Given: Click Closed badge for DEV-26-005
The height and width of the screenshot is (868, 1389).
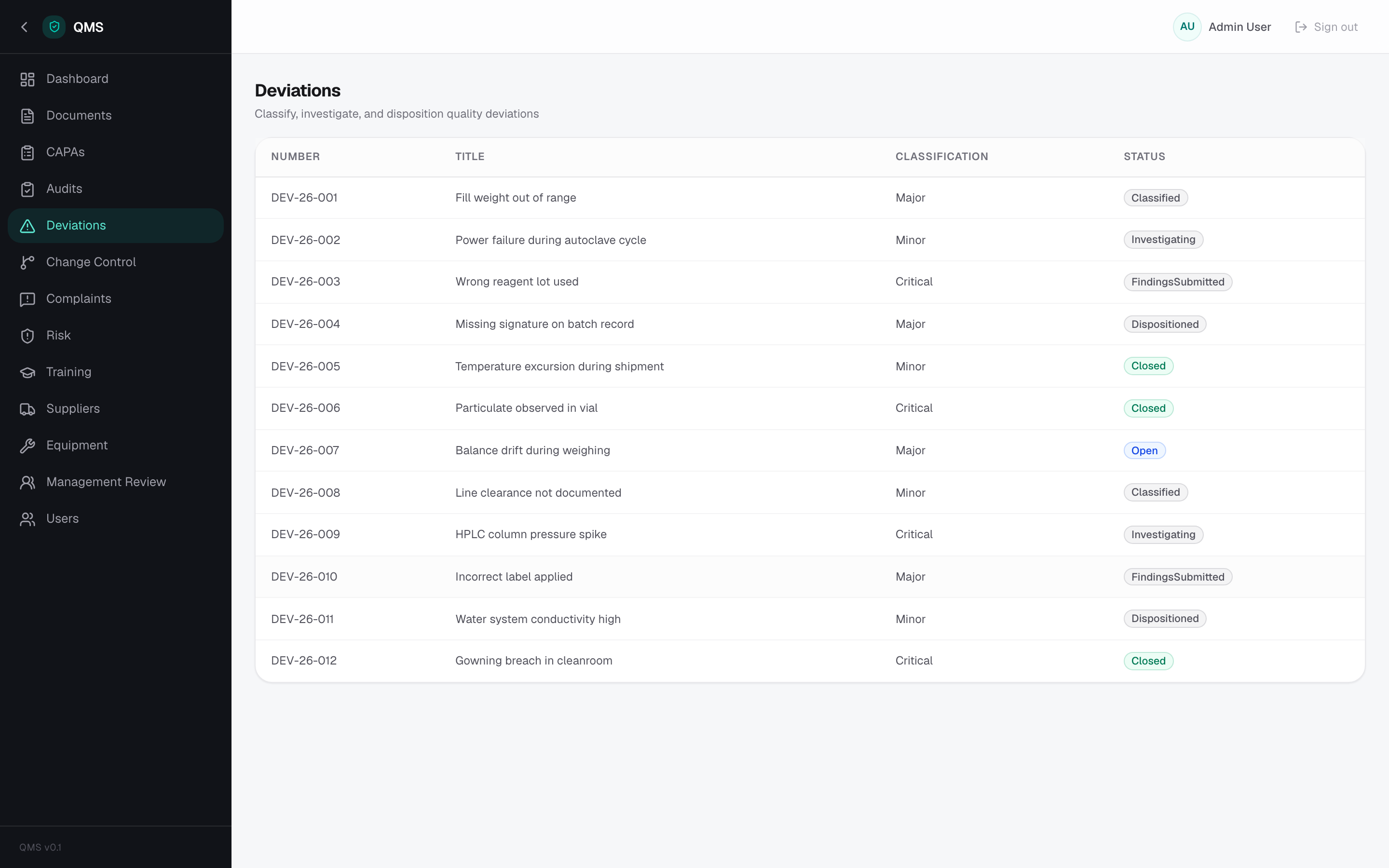Looking at the screenshot, I should (1148, 366).
